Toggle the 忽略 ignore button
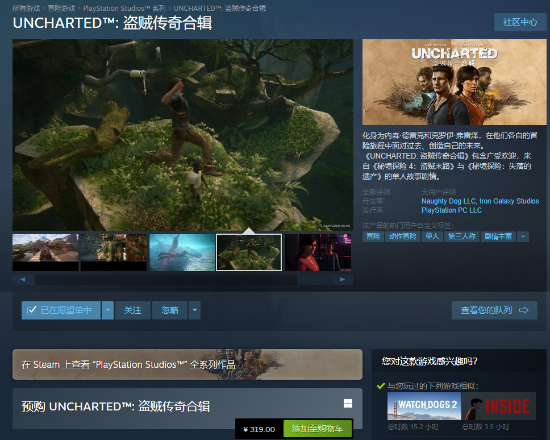 pos(170,310)
